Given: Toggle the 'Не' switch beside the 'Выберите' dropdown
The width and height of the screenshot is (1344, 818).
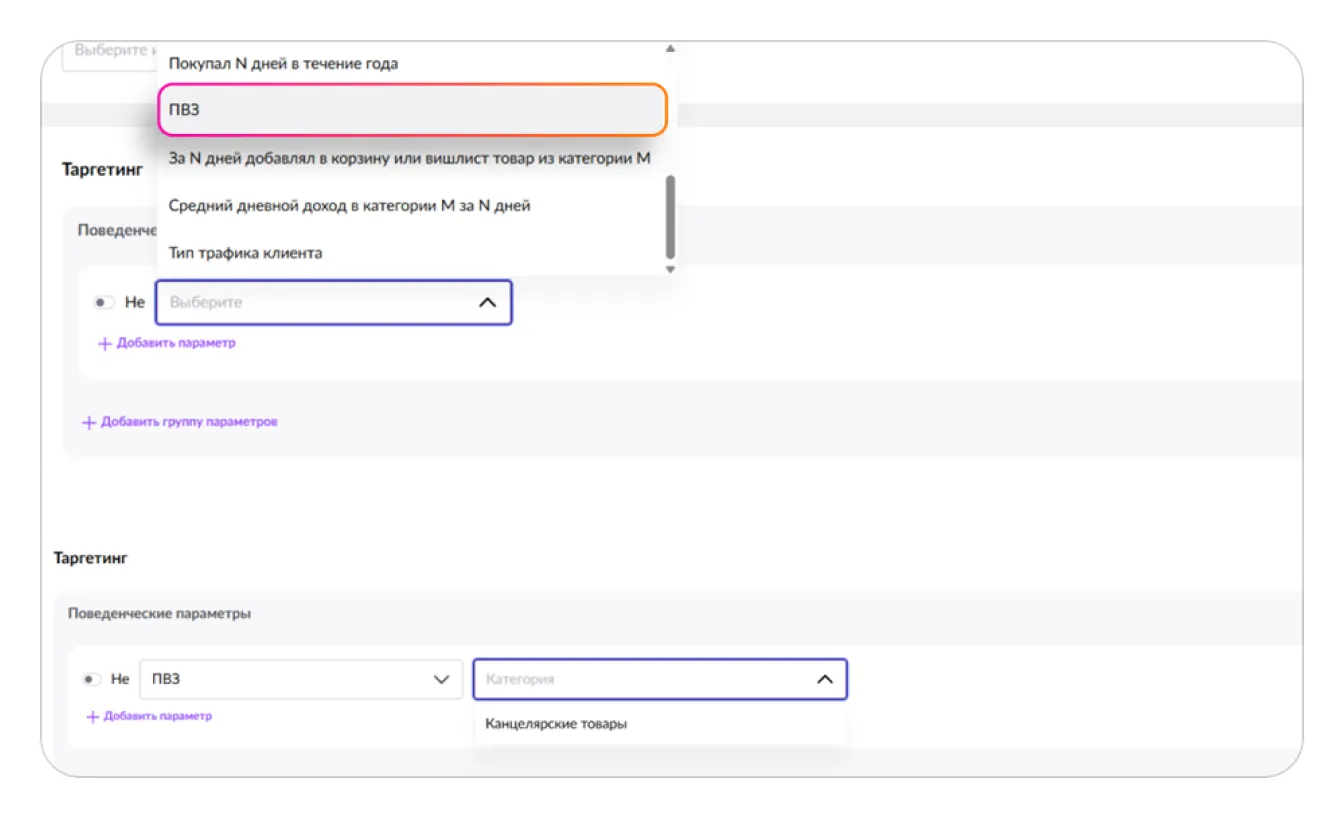Looking at the screenshot, I should coord(104,302).
